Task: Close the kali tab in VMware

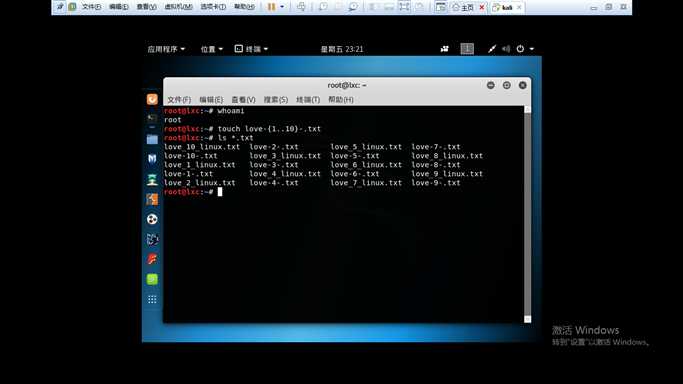Action: (519, 7)
